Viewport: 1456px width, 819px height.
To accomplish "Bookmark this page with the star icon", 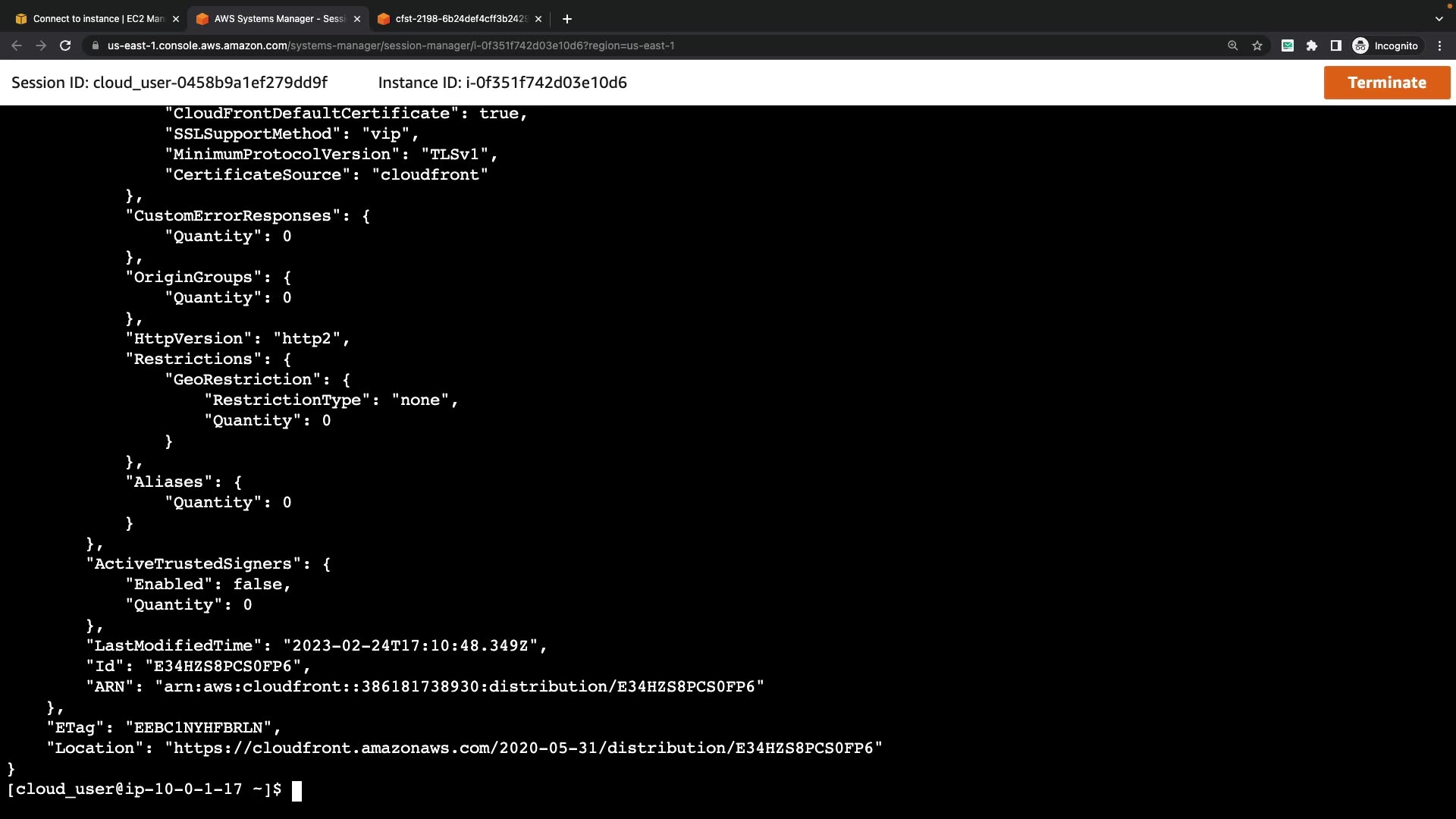I will click(1257, 45).
